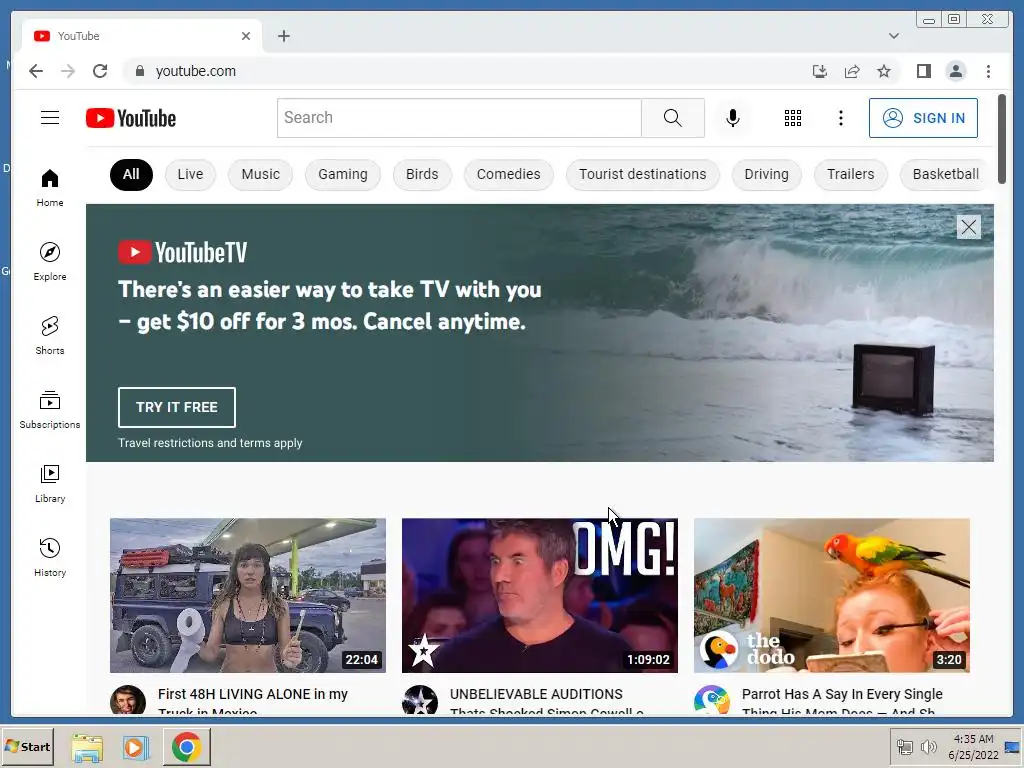Open UNBELIEVABLE AUDITIONS title link
The width and height of the screenshot is (1024, 768).
coord(547,703)
